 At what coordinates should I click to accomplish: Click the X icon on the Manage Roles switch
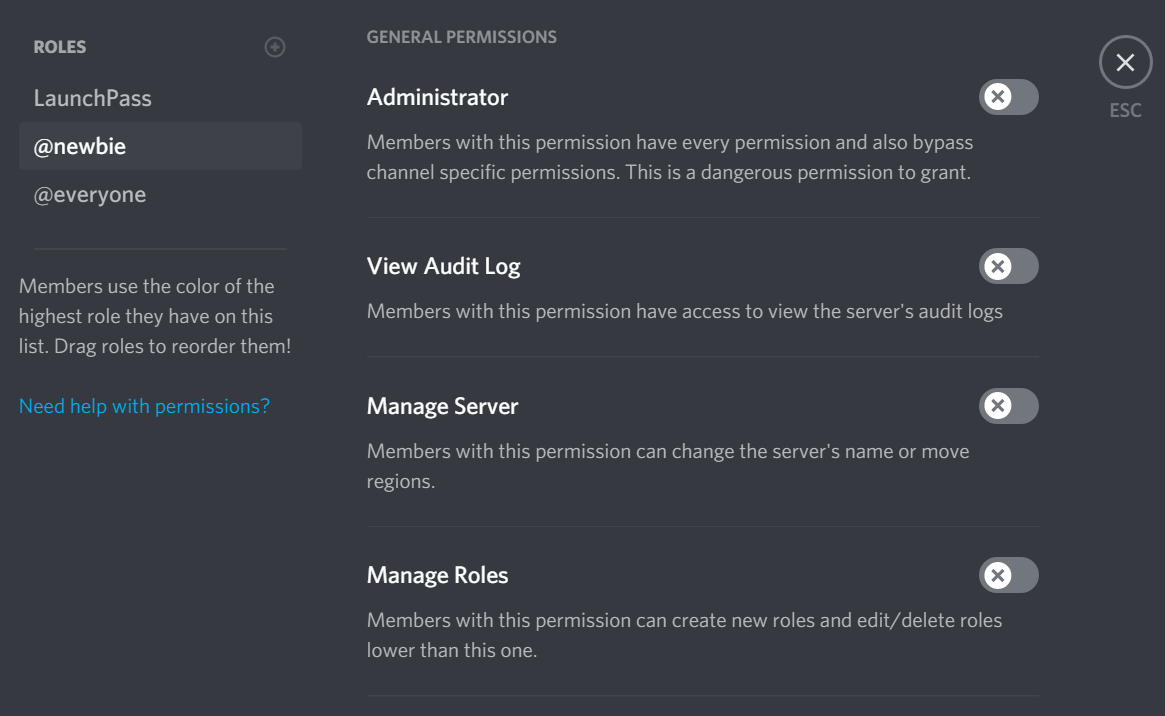[x=997, y=575]
